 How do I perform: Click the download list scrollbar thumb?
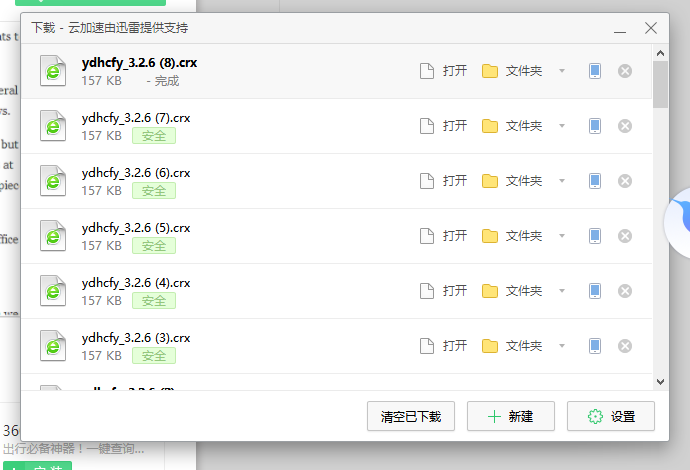coord(660,84)
